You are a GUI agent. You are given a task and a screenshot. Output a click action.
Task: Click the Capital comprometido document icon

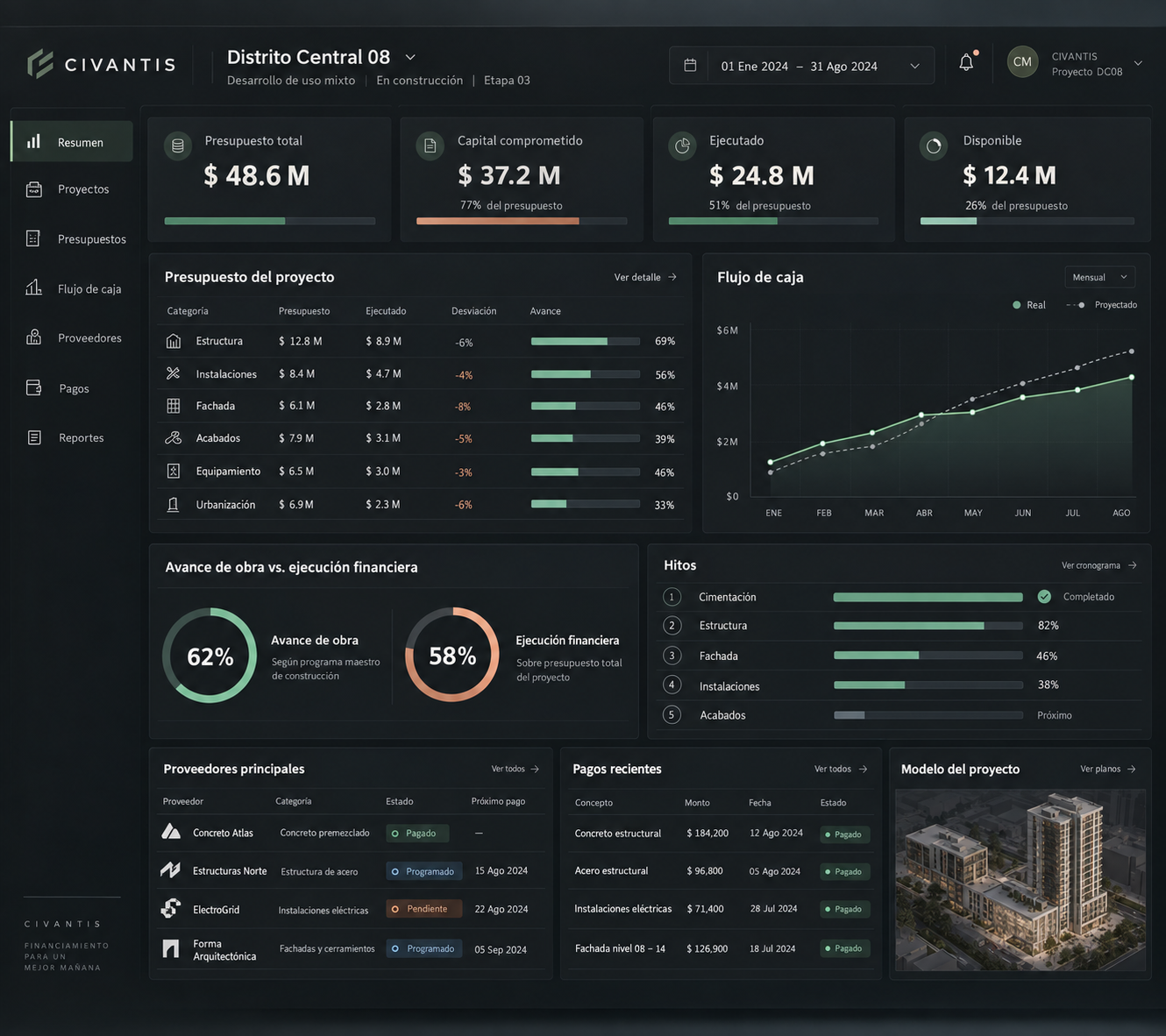[x=430, y=145]
